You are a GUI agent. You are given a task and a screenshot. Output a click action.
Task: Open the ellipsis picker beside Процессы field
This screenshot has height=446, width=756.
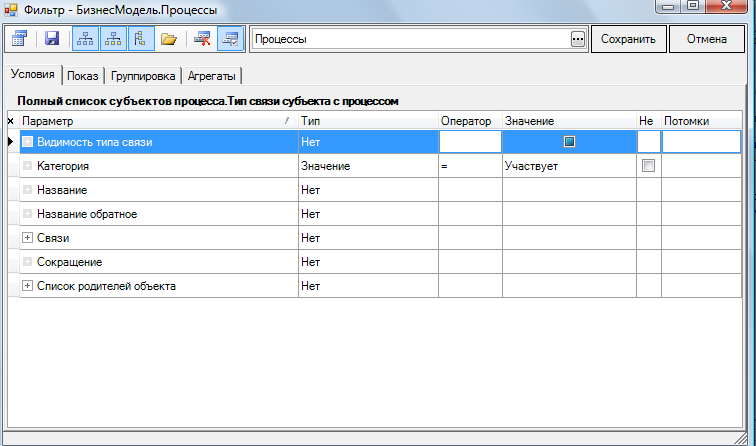pos(577,39)
